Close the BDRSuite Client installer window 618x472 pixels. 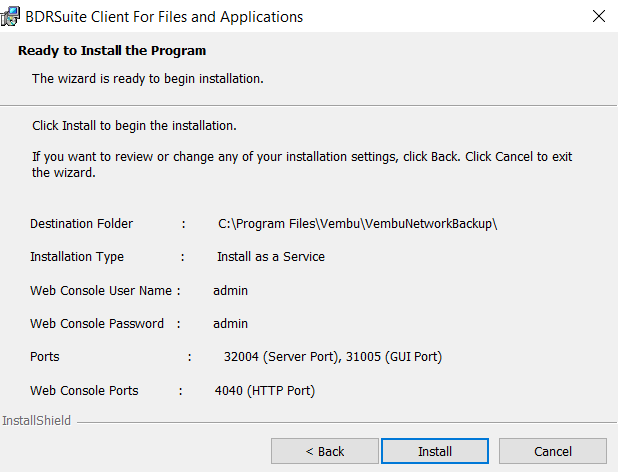(599, 16)
